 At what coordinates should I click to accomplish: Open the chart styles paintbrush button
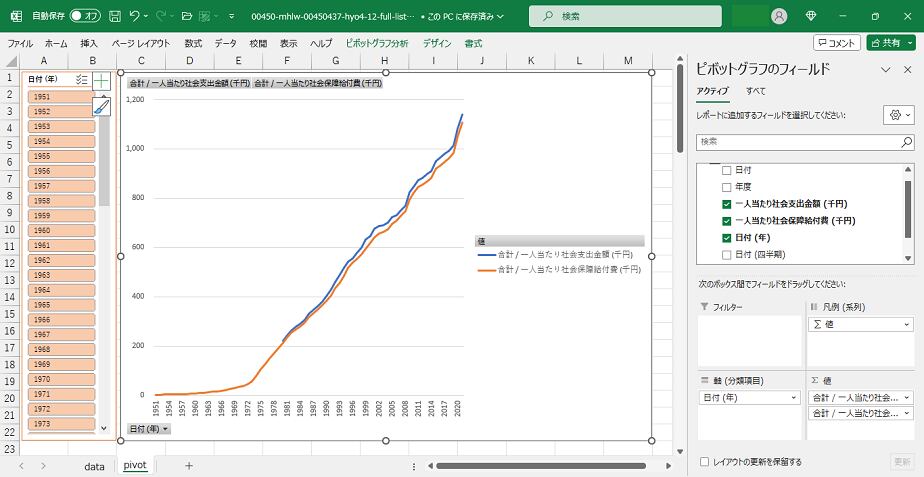(101, 106)
